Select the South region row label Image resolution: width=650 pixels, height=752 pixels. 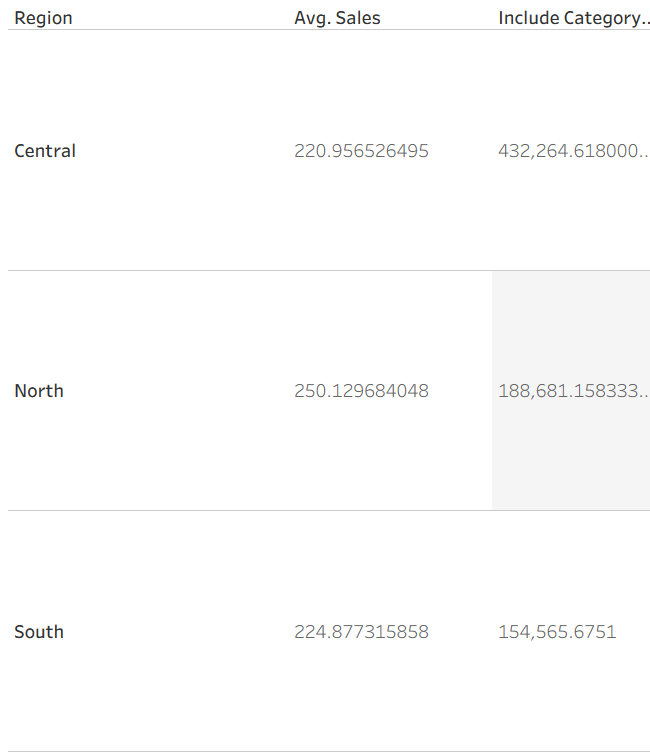tap(39, 632)
